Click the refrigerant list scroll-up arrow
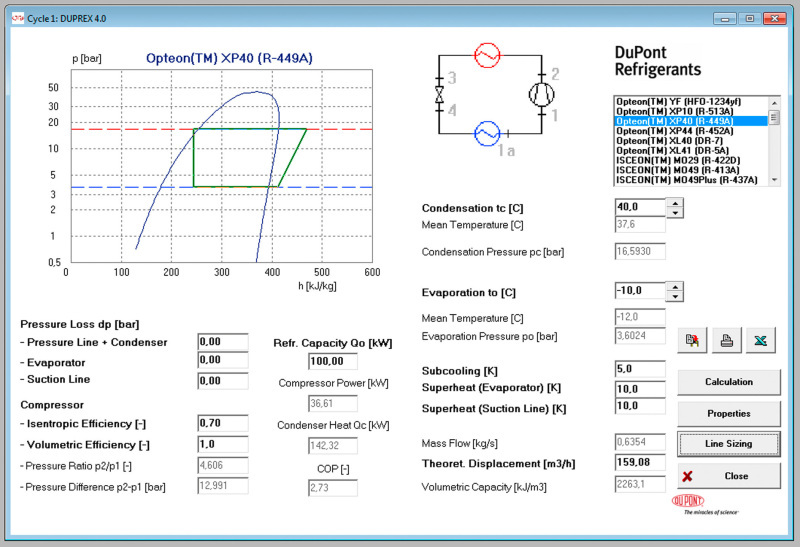The image size is (800, 547). tap(774, 103)
